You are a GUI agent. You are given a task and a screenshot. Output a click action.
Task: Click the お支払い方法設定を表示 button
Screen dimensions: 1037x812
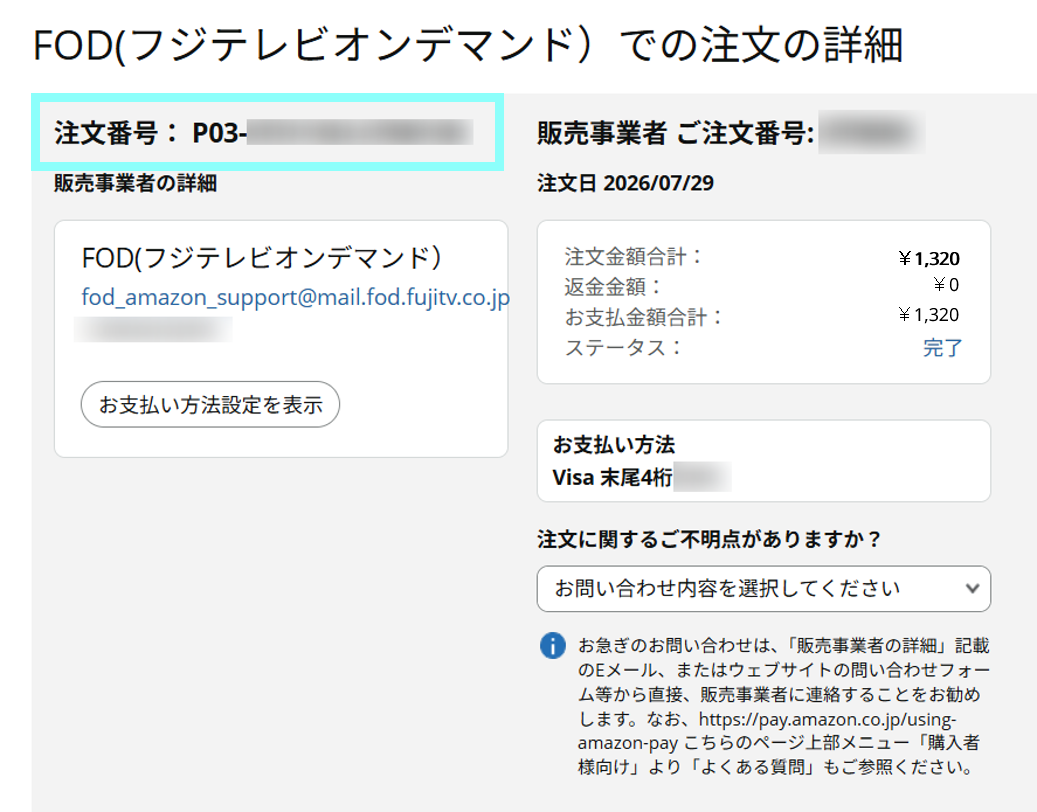click(210, 404)
